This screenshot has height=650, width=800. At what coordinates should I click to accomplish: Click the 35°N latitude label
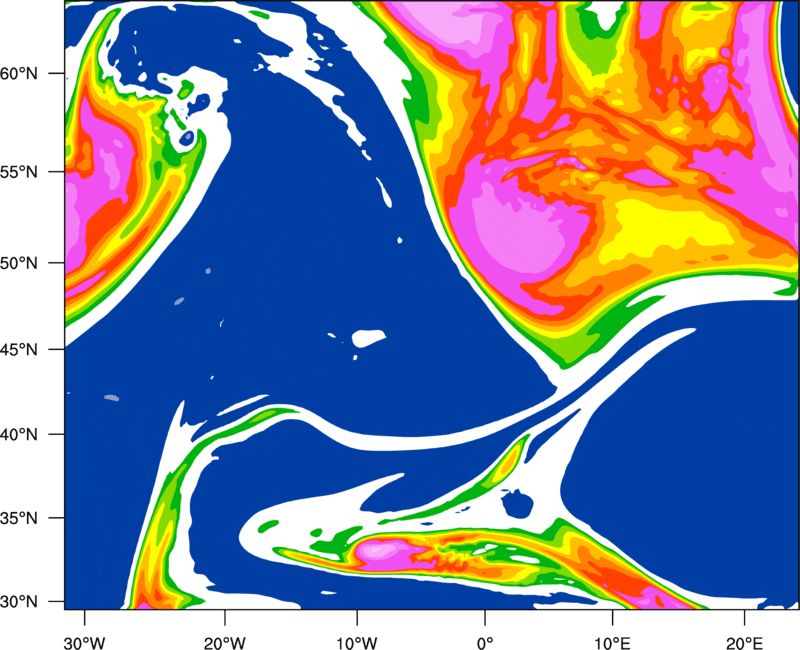pyautogui.click(x=19, y=518)
